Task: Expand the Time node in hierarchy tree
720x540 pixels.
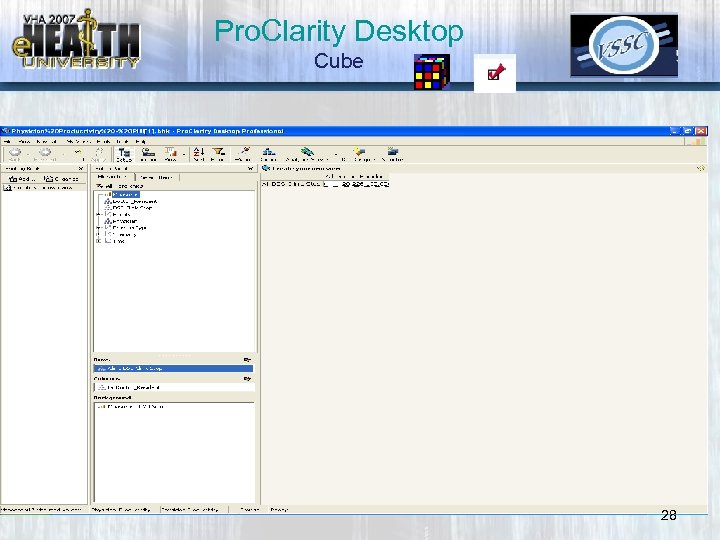Action: coord(98,241)
